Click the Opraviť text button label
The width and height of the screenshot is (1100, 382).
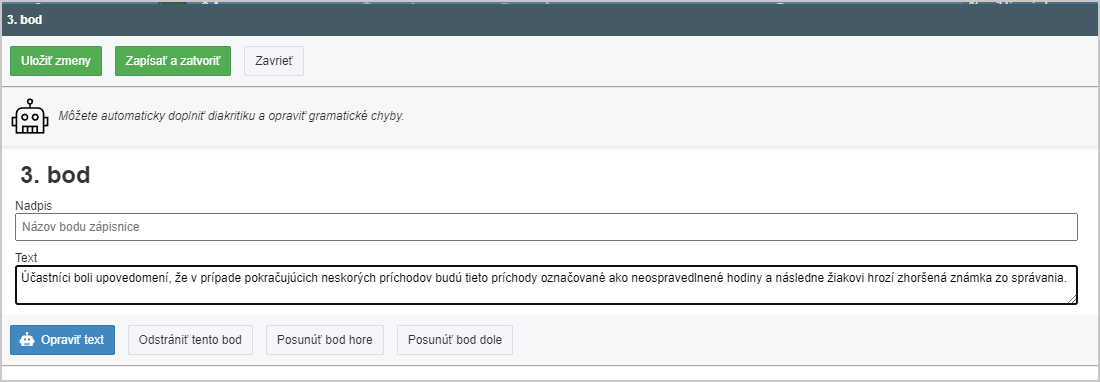coord(72,340)
